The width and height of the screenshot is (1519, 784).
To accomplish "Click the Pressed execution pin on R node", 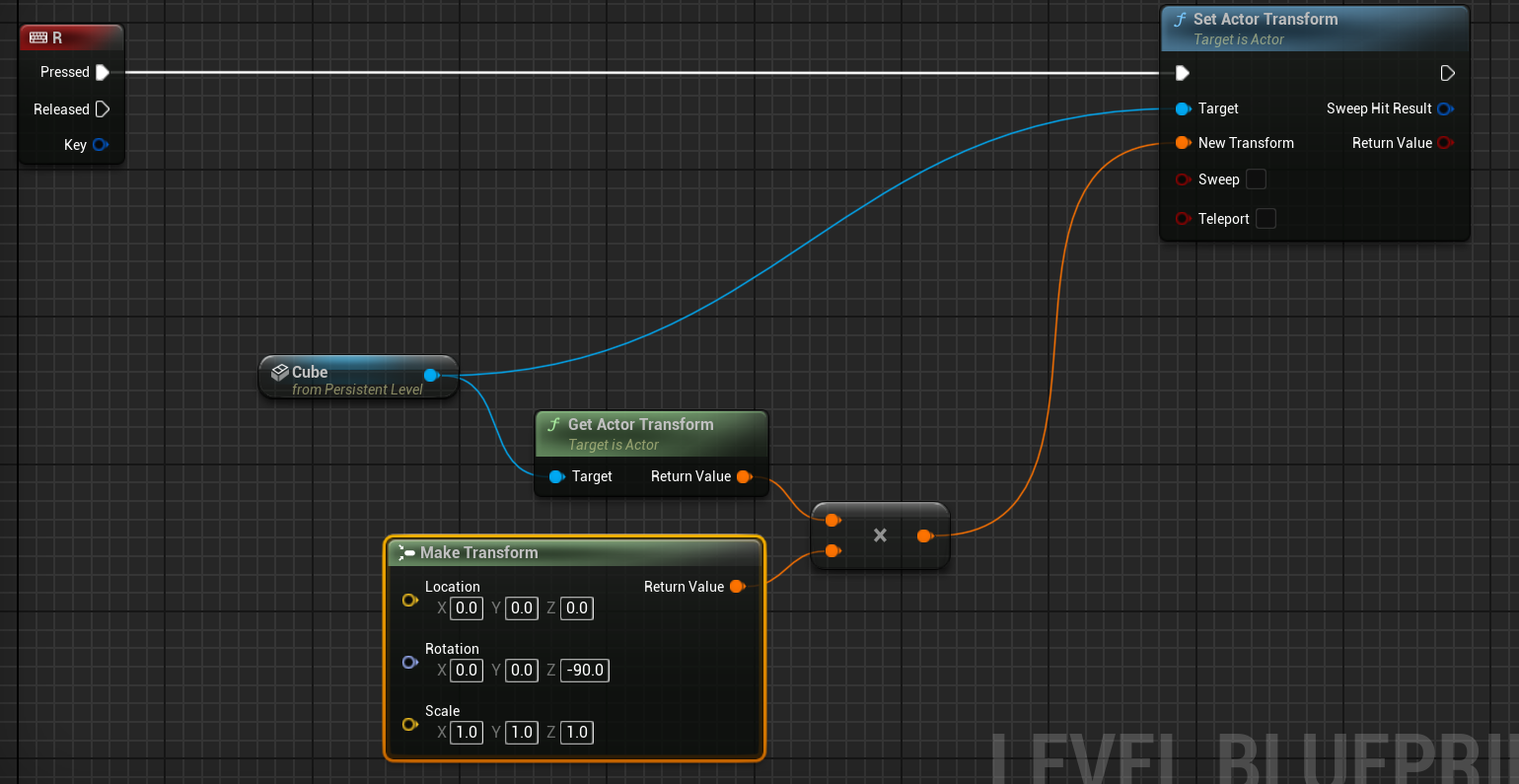I will coord(103,72).
